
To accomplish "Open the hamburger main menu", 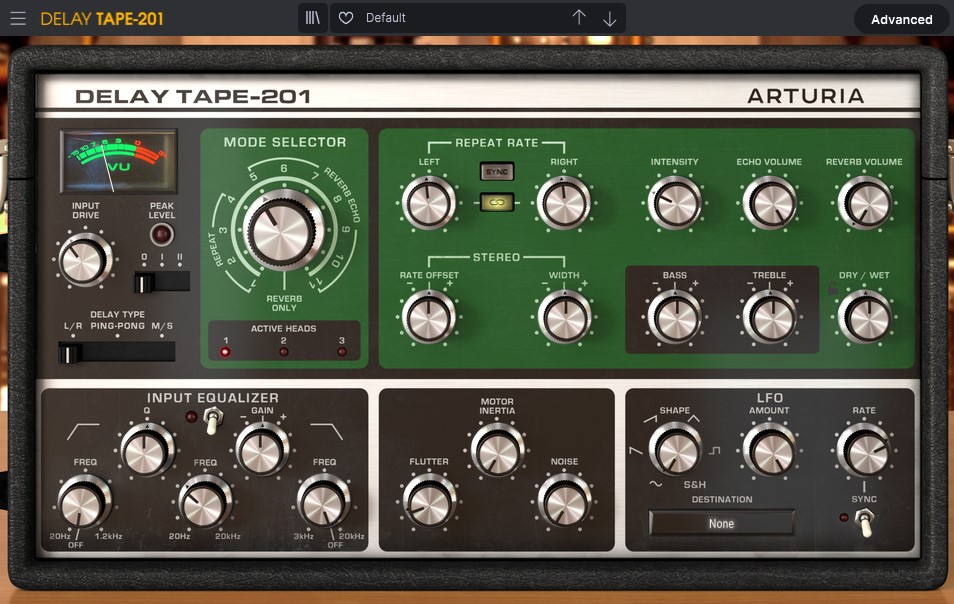I will pos(18,18).
